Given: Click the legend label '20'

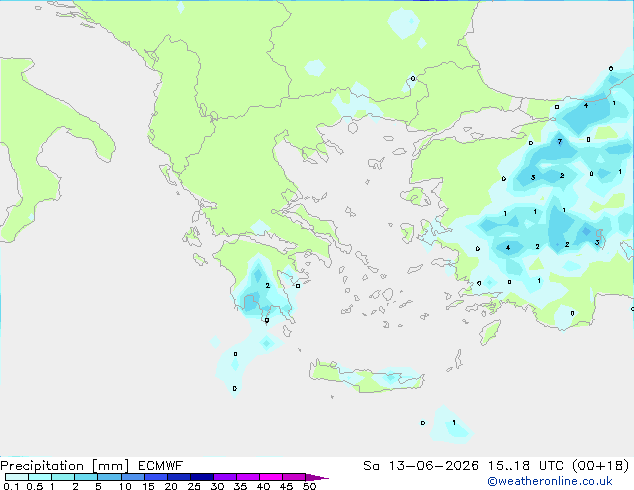Looking at the screenshot, I should (x=171, y=486).
